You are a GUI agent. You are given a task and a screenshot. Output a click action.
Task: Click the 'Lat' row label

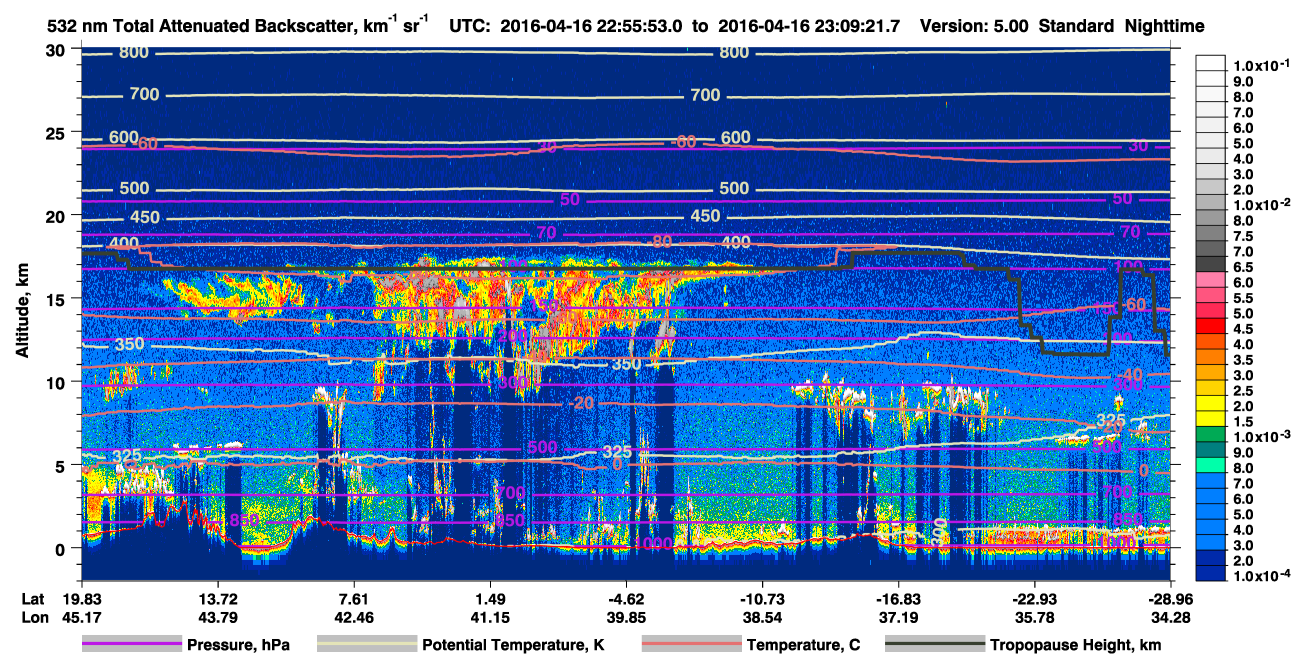tap(35, 598)
